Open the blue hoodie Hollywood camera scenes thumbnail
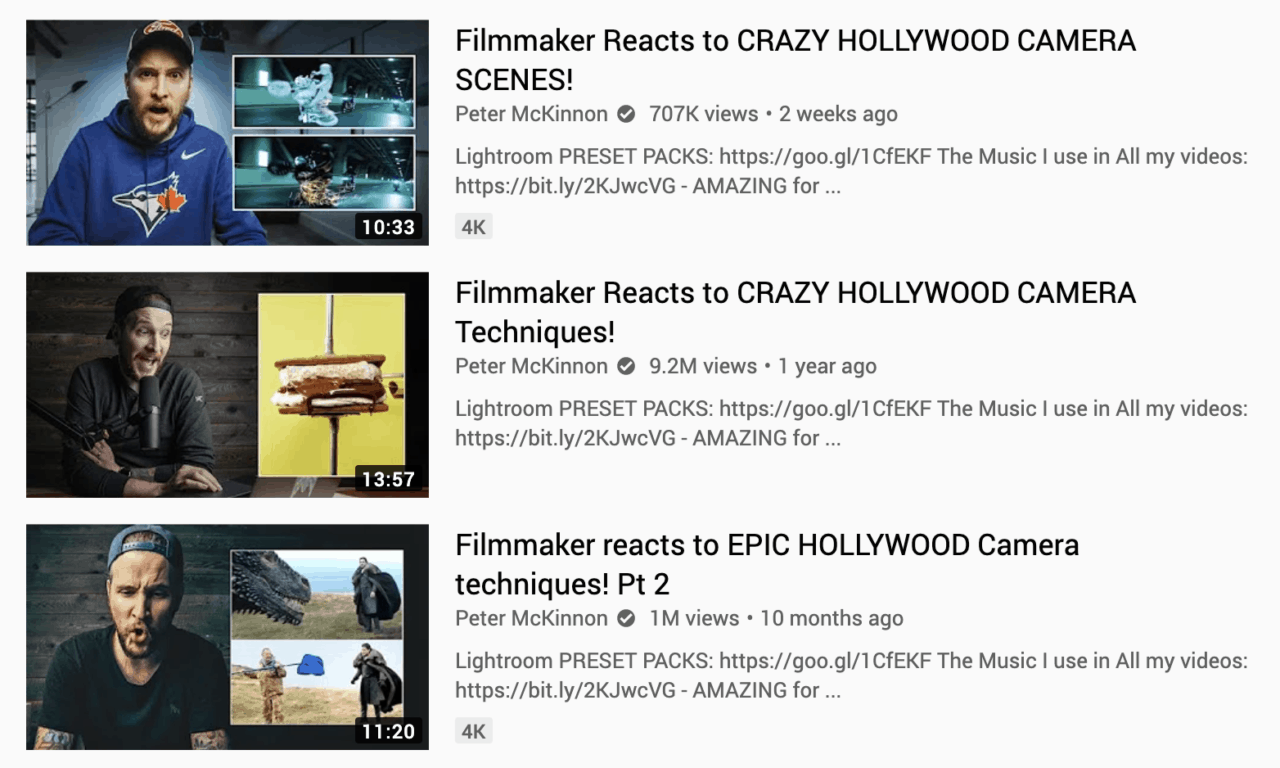Screen dimensions: 1280x768 (x=227, y=132)
